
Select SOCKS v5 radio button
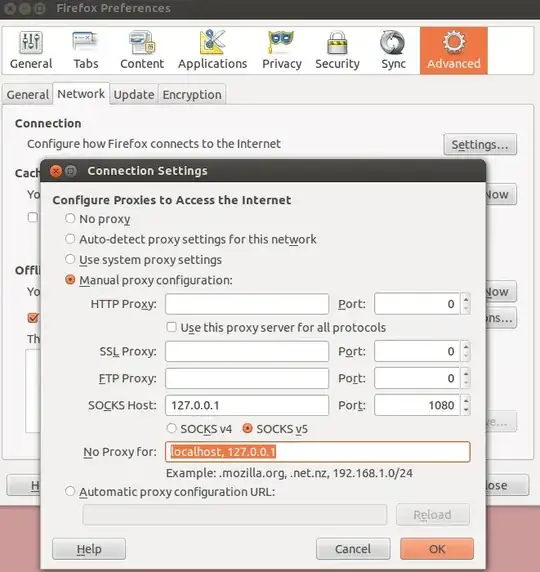[x=247, y=428]
